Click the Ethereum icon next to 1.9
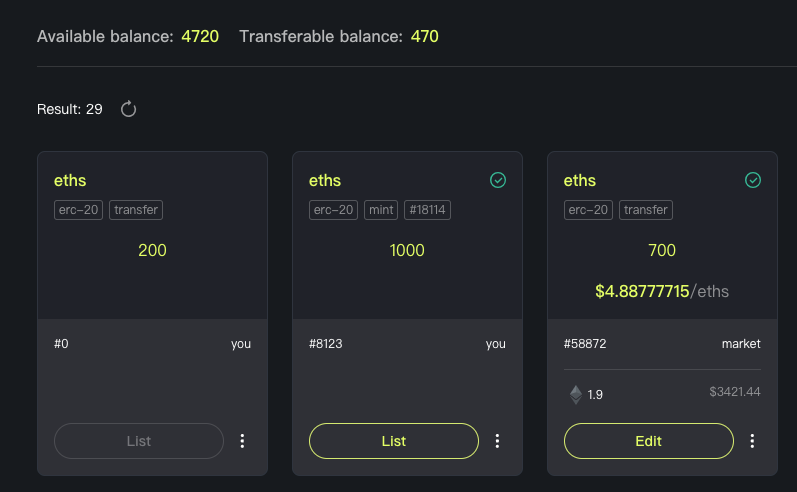This screenshot has height=492, width=797. point(576,394)
